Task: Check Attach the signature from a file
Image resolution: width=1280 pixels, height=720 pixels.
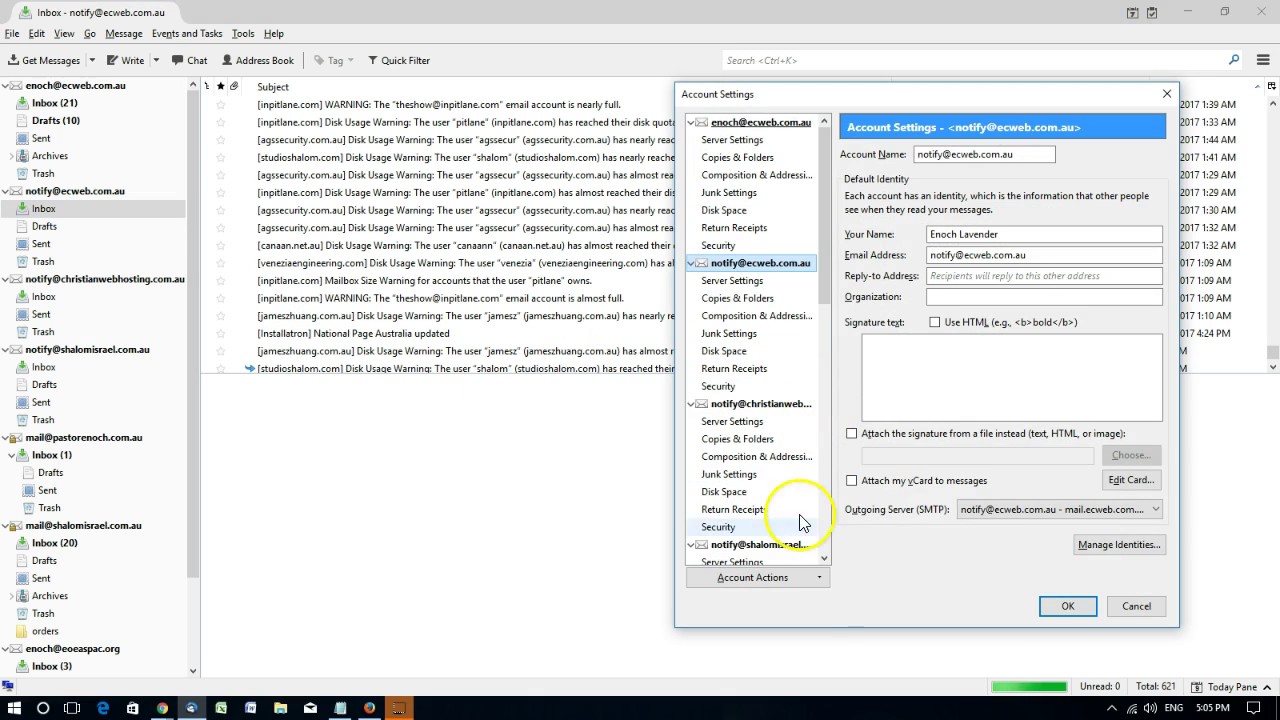Action: click(852, 433)
